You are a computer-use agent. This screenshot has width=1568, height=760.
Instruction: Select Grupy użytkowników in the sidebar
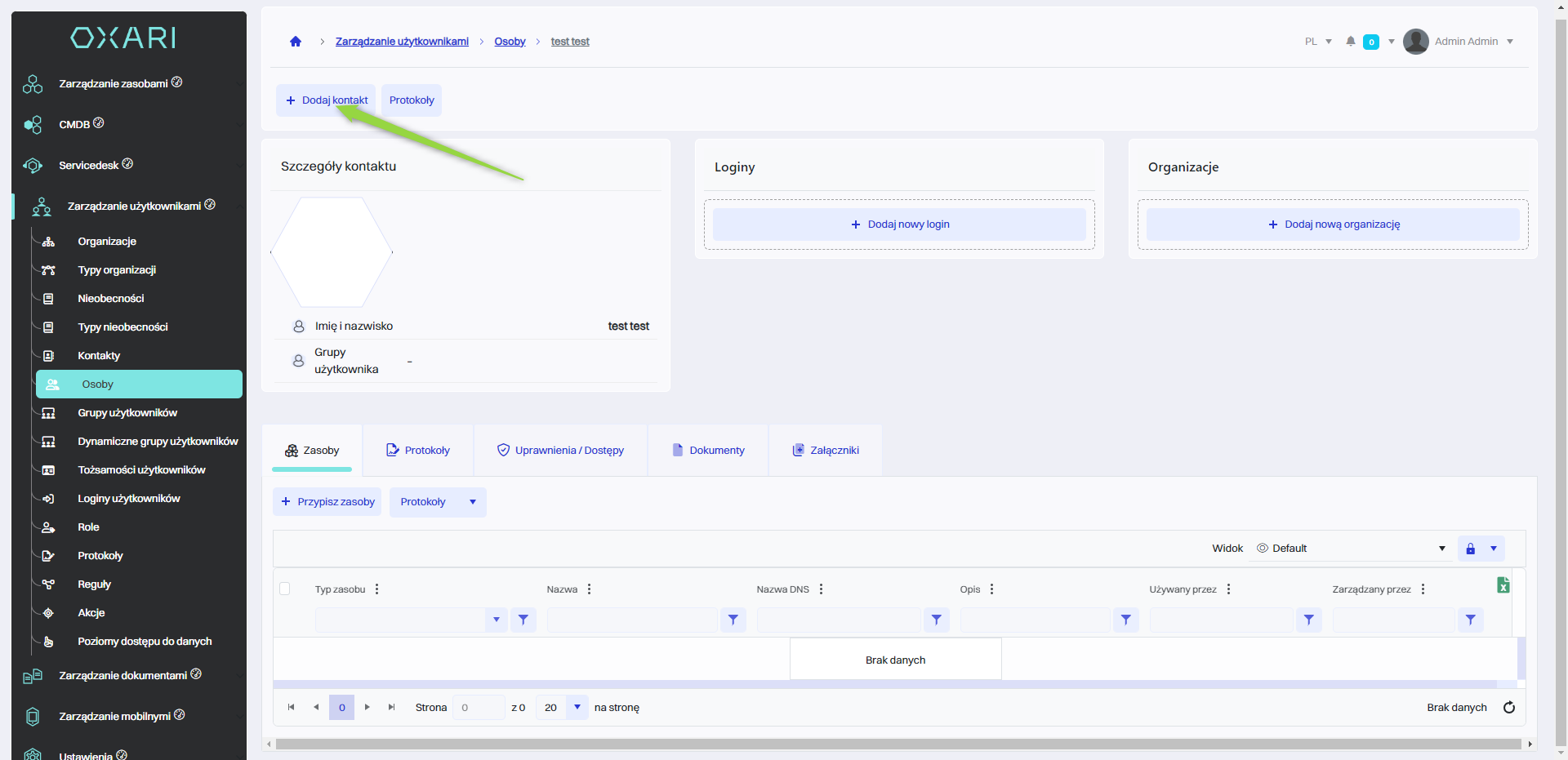click(x=127, y=413)
